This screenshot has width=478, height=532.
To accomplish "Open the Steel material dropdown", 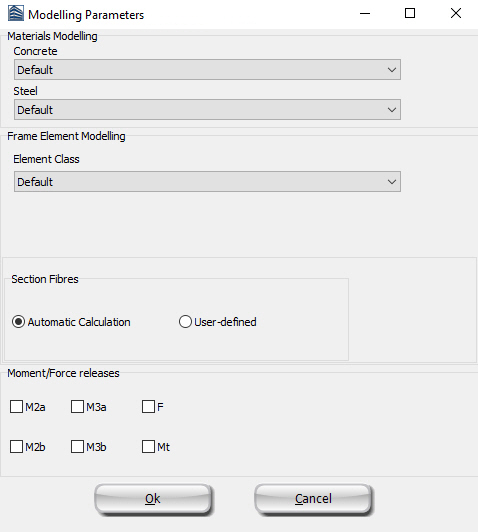I will pos(207,110).
